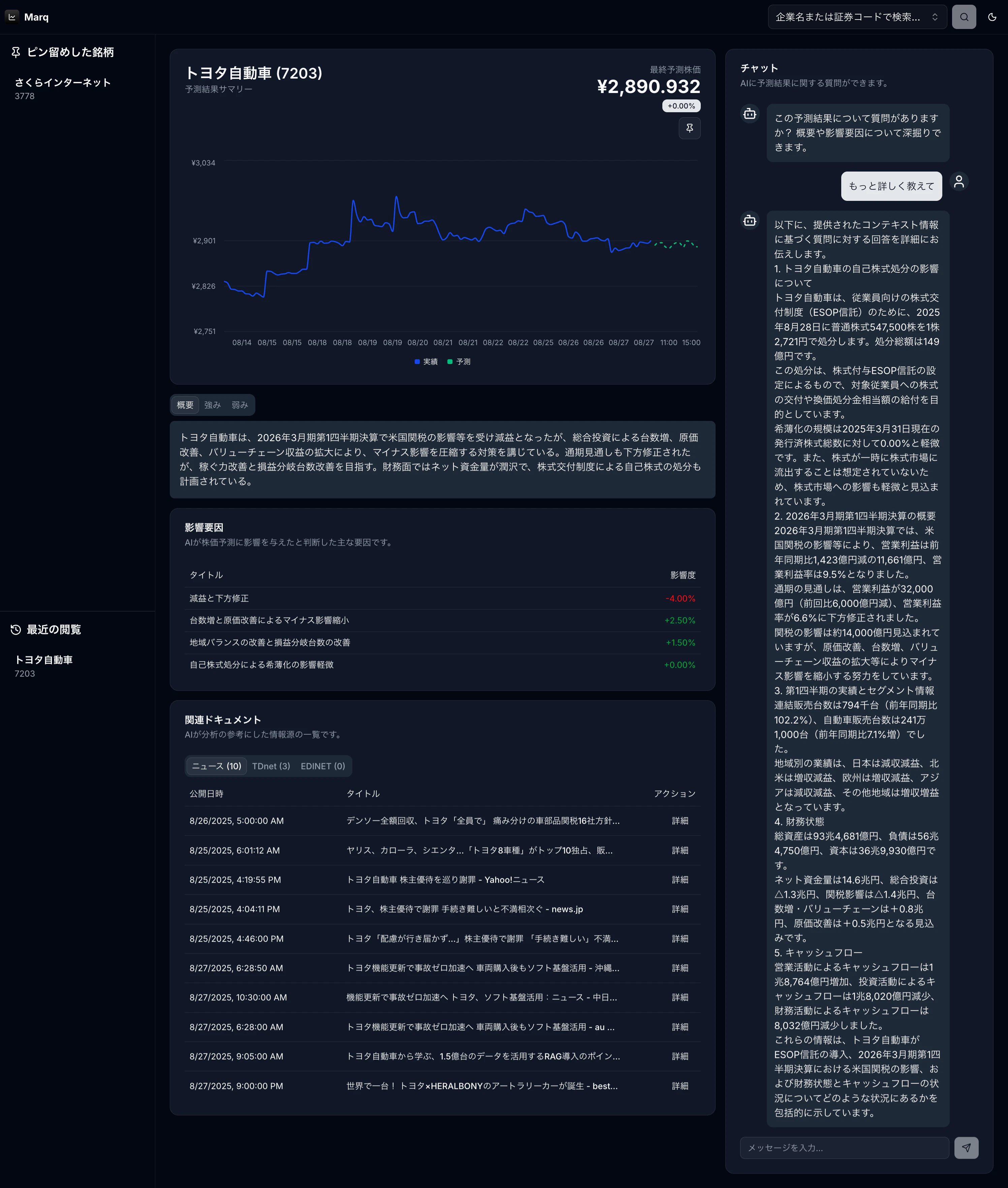The height and width of the screenshot is (1188, 1008).
Task: Open 詳細 for デンソー全額回収 news
Action: tap(680, 821)
